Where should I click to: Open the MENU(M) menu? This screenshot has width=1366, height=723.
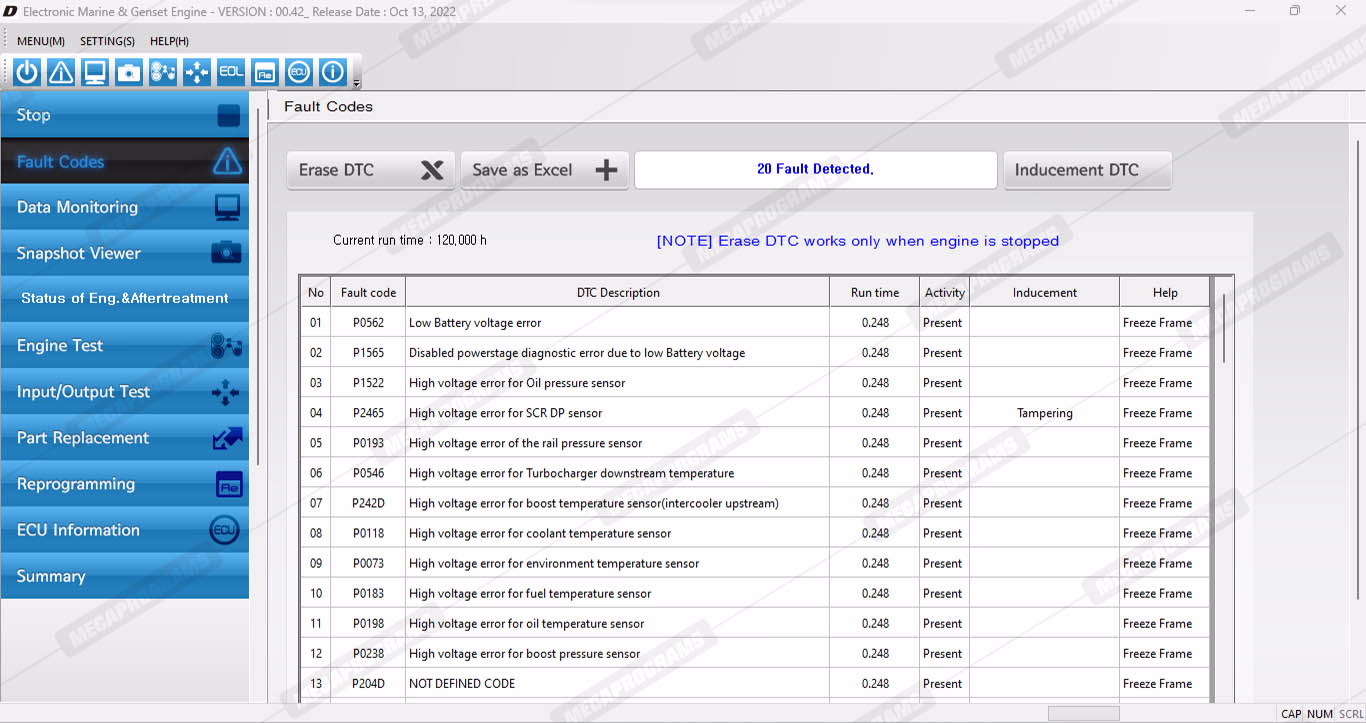(x=41, y=41)
